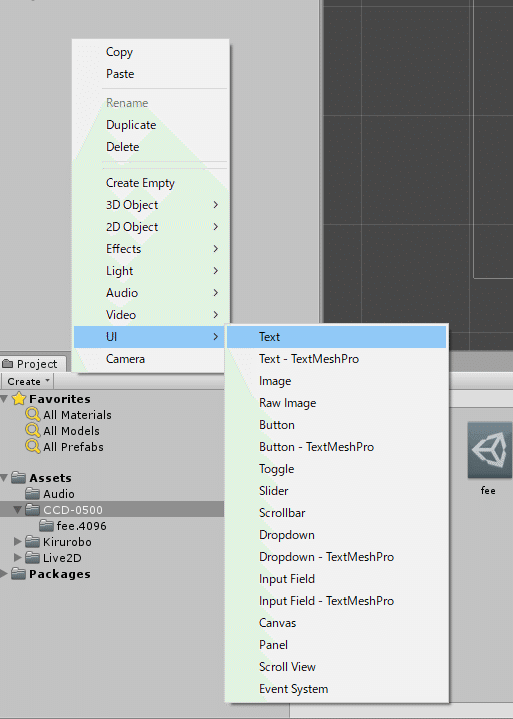Viewport: 513px width, 719px height.
Task: Select Image in the UI submenu
Action: click(336, 381)
